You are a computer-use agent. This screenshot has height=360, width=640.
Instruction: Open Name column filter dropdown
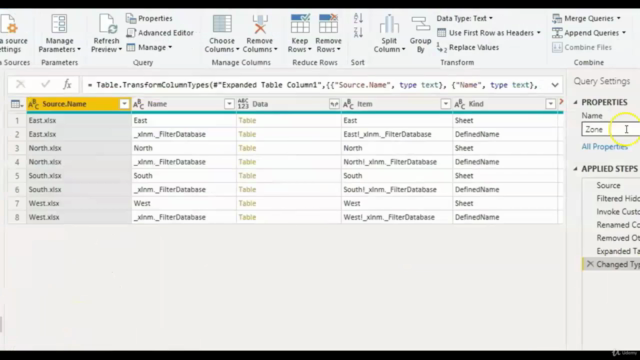pyautogui.click(x=229, y=104)
